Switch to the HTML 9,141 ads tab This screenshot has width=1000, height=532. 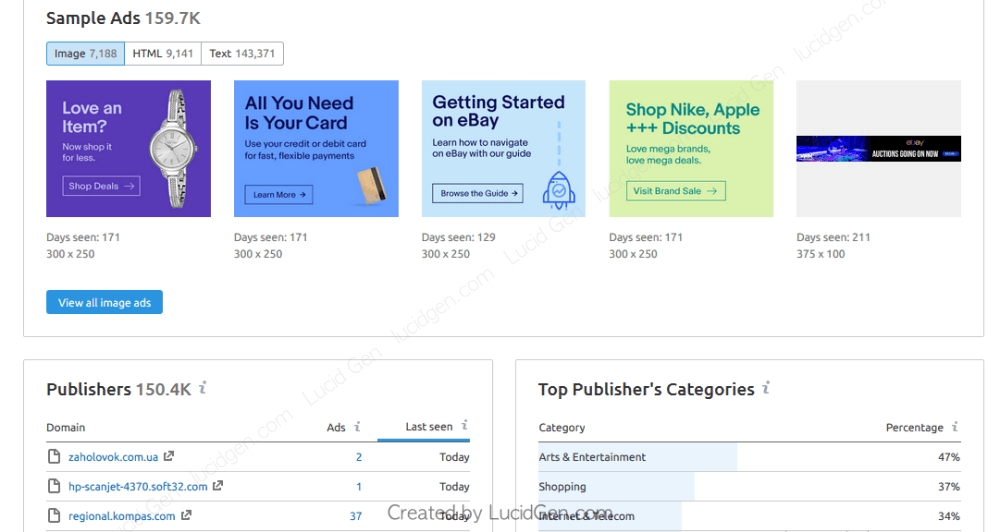163,54
